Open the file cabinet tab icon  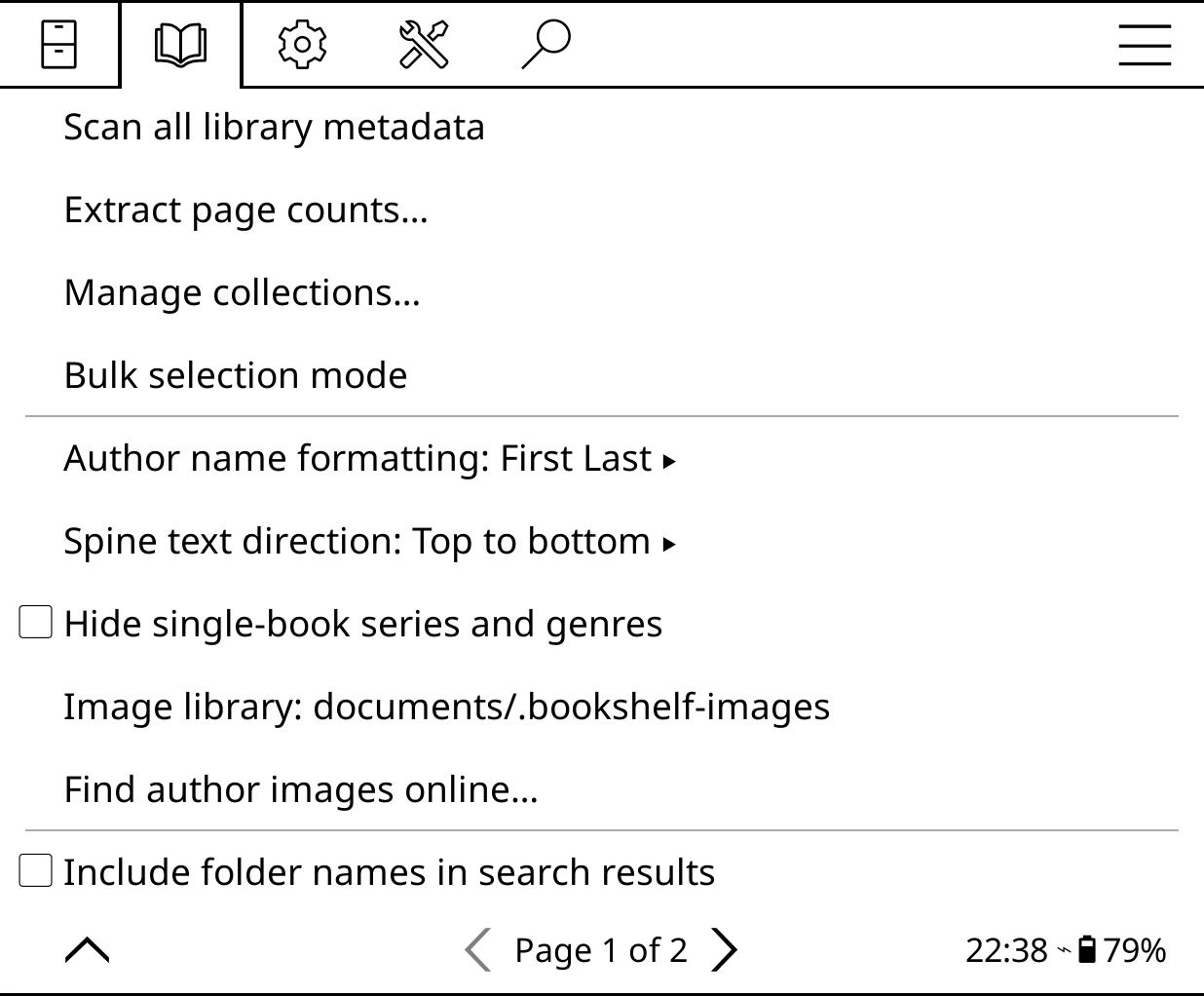pos(58,45)
